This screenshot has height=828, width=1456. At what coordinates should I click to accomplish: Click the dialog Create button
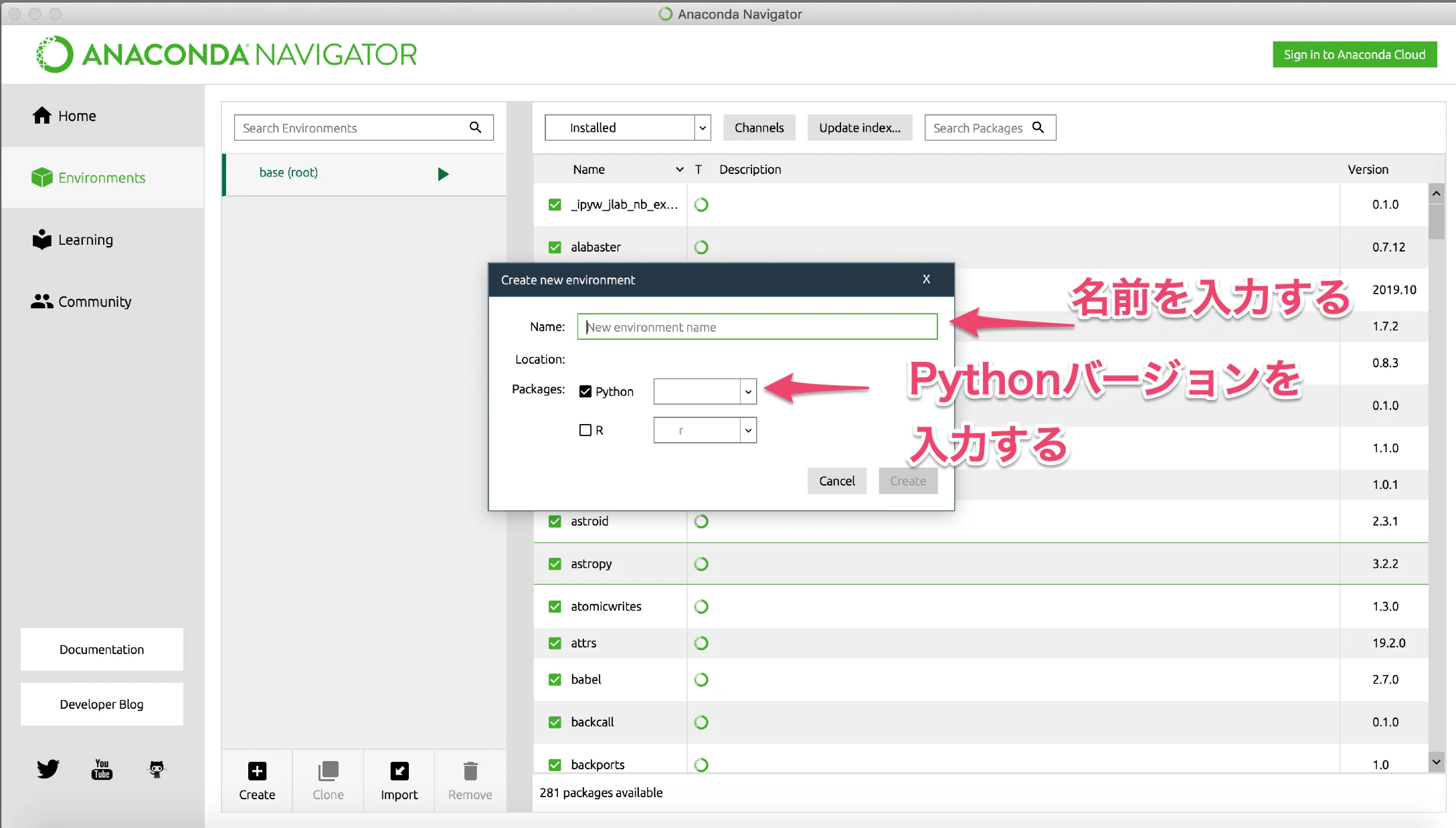click(x=908, y=481)
